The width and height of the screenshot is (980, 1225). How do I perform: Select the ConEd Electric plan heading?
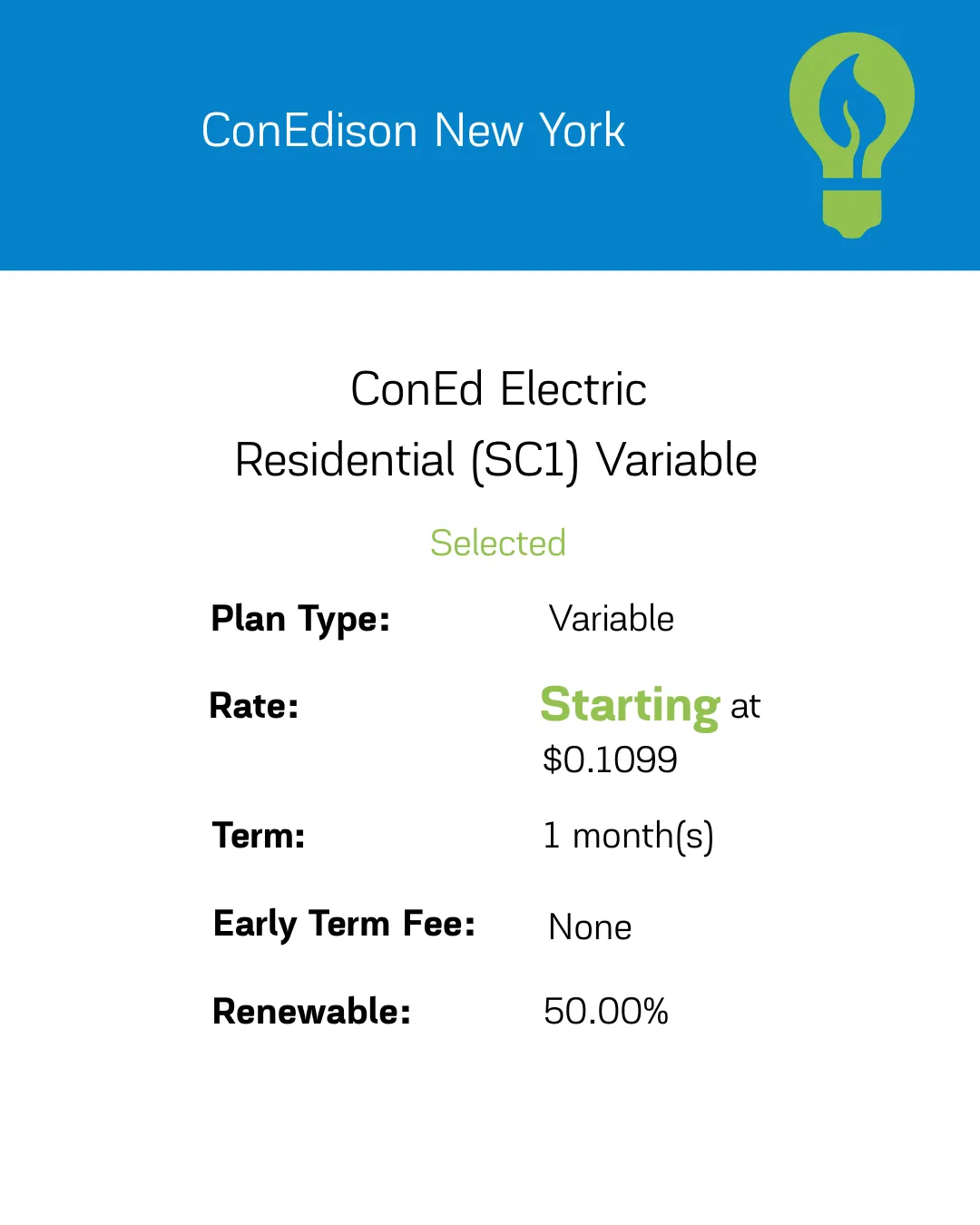[x=498, y=389]
